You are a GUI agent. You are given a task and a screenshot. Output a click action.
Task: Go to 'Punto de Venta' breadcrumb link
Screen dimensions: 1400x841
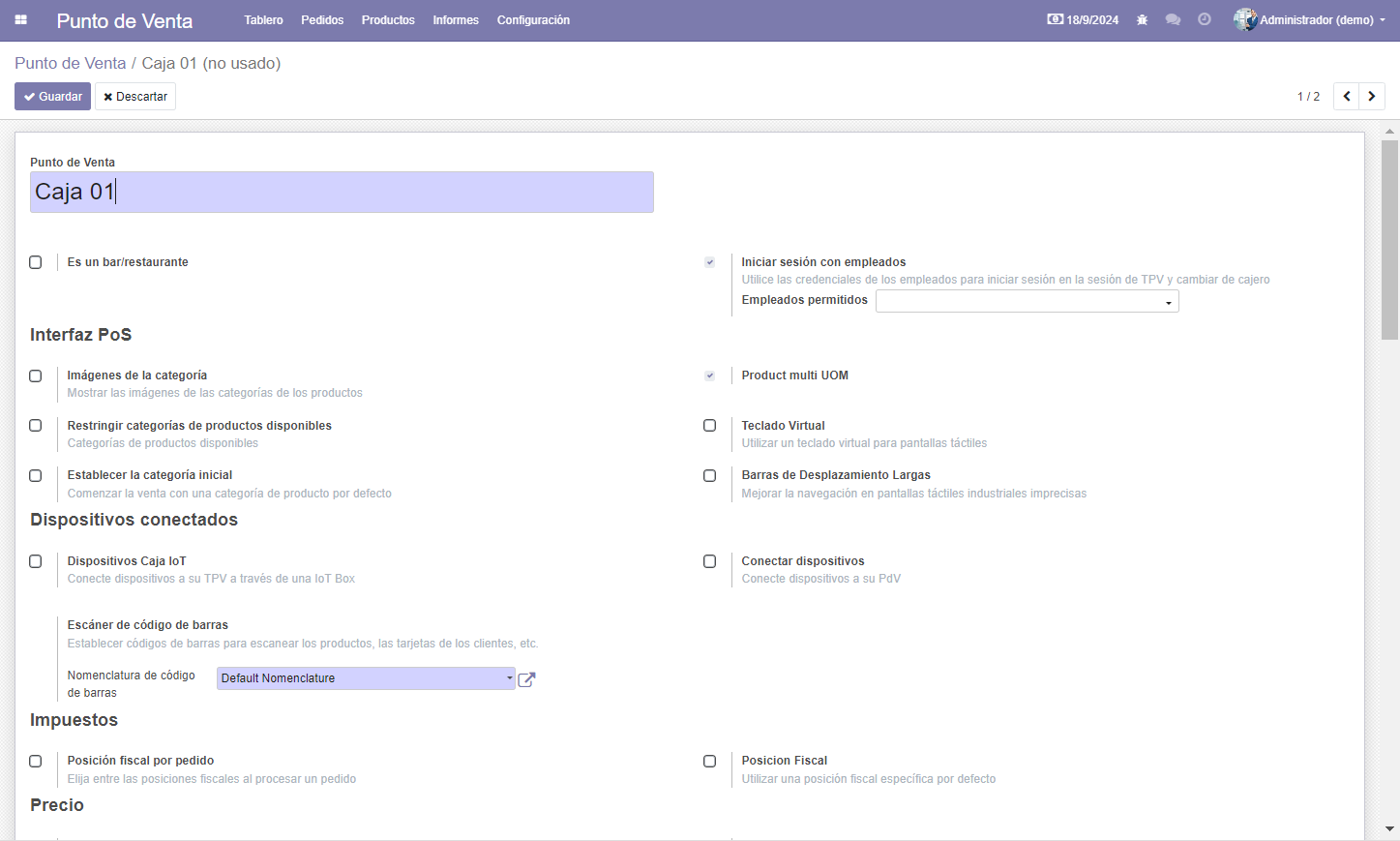pyautogui.click(x=71, y=63)
